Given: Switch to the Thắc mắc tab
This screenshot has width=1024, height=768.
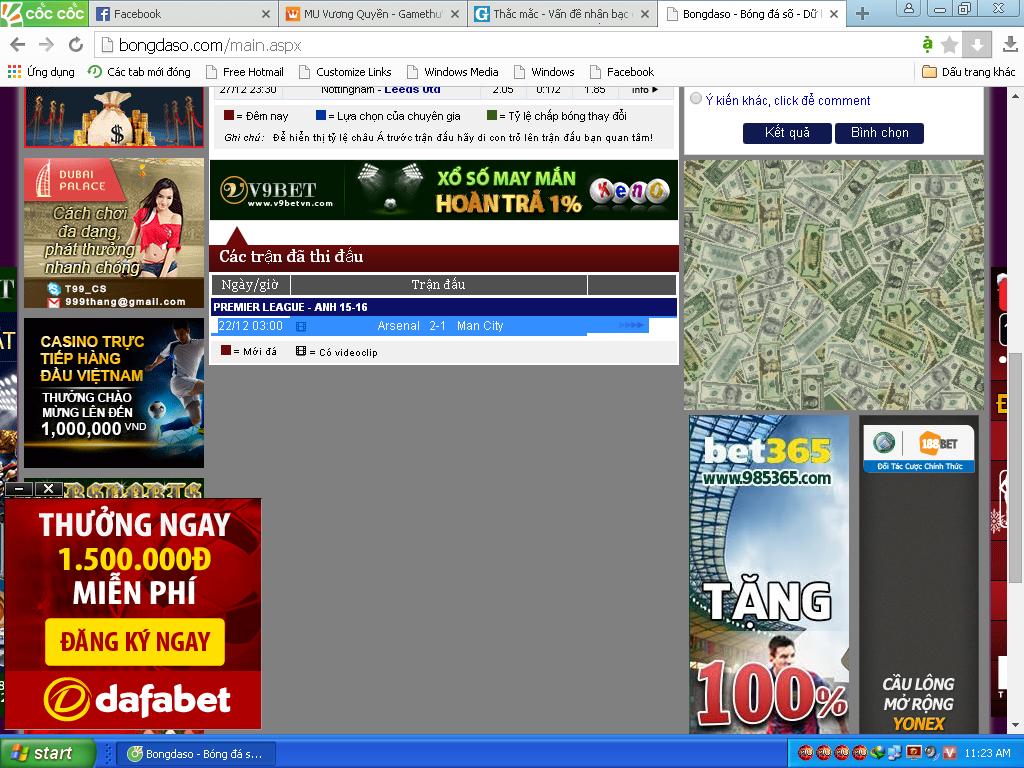Looking at the screenshot, I should pyautogui.click(x=562, y=14).
